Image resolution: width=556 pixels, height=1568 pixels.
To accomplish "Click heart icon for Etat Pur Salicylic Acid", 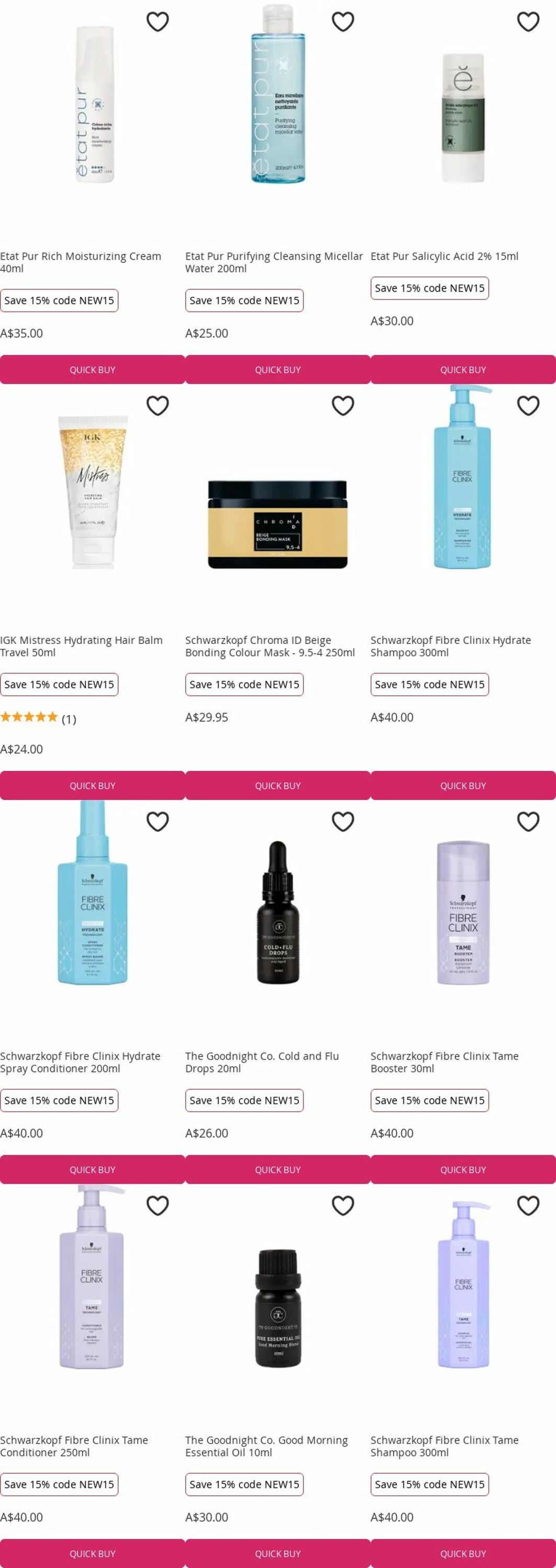I will 528,22.
